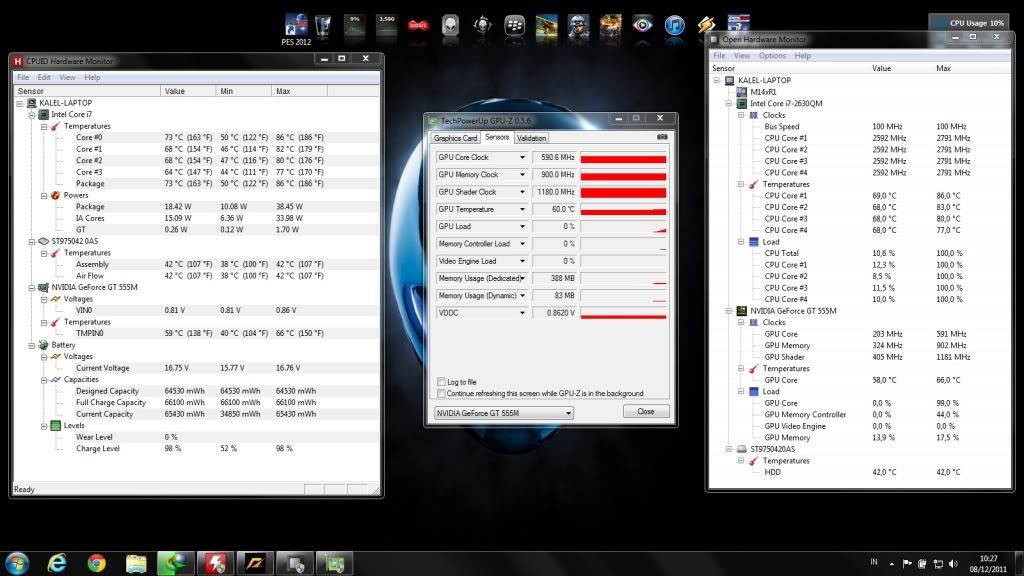Click the taskbar clock showing 10:27

point(988,564)
